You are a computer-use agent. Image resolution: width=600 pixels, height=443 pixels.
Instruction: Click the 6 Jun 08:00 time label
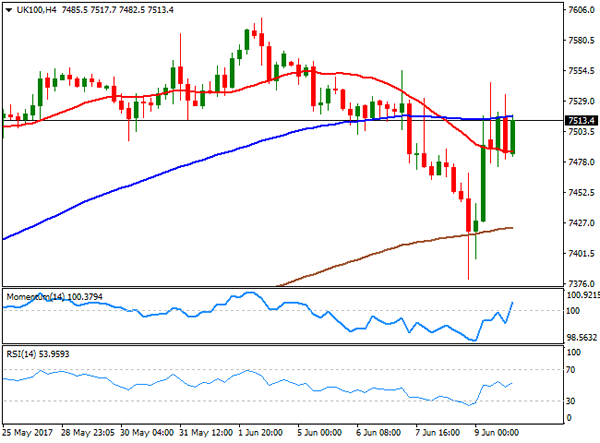click(378, 433)
